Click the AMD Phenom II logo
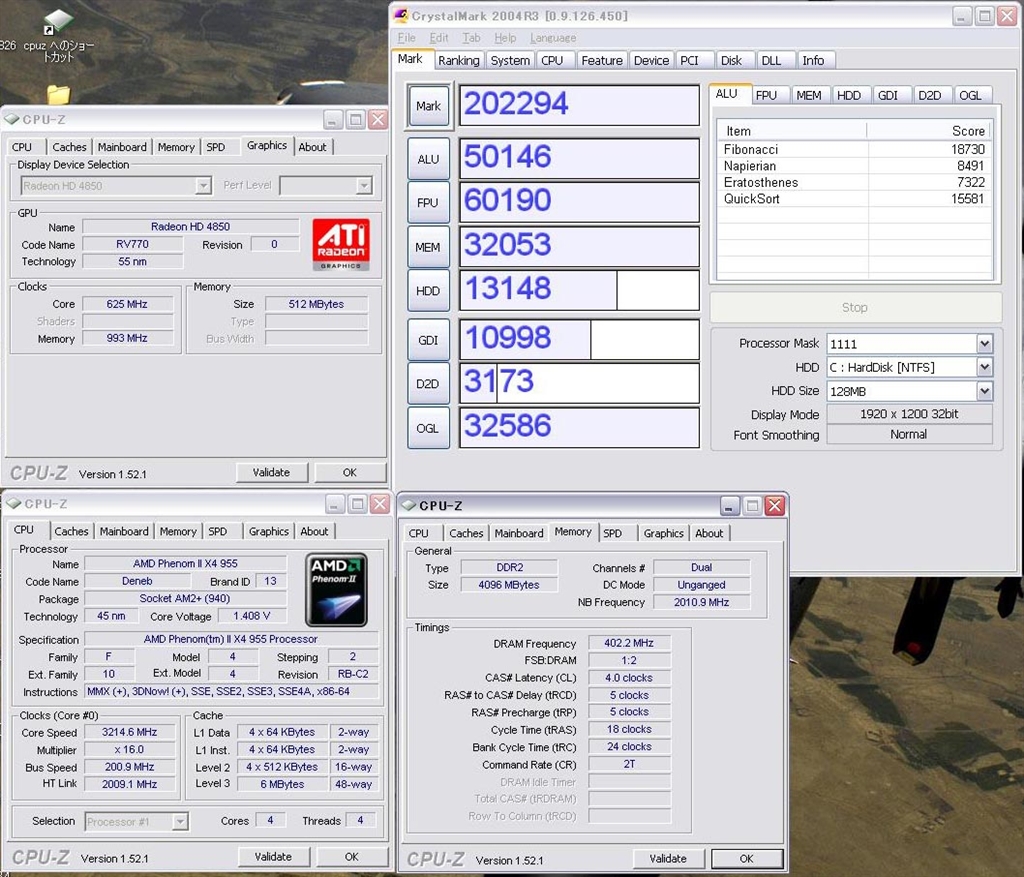This screenshot has height=877, width=1024. [x=336, y=590]
